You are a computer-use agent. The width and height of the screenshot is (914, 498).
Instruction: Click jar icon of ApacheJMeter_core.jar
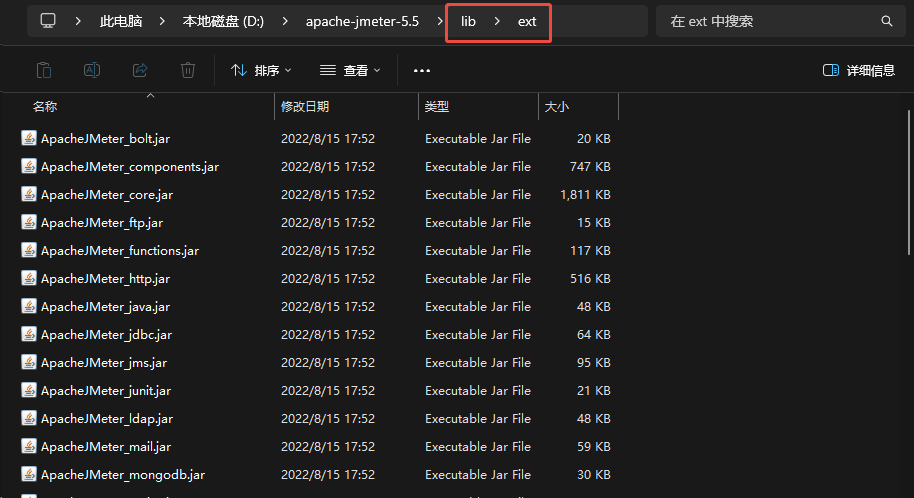click(x=29, y=194)
